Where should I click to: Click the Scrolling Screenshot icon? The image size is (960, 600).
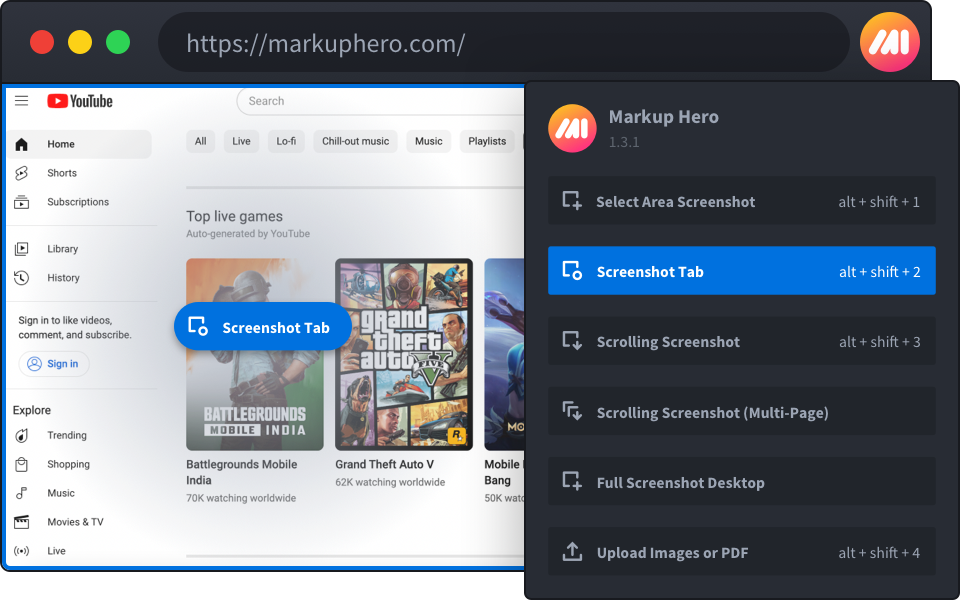tap(572, 341)
